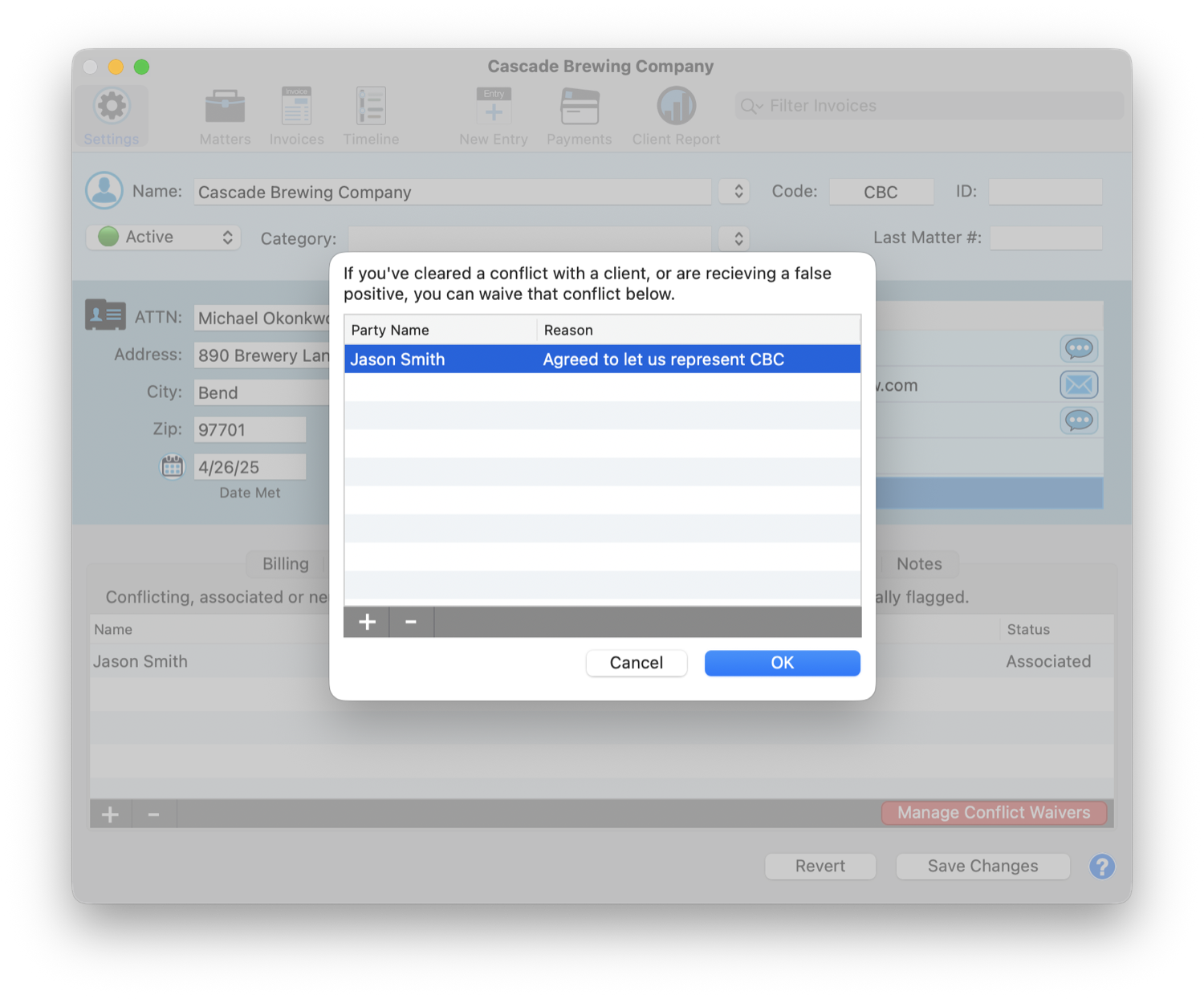Viewport: 1204px width, 999px height.
Task: Show the Timeline view icon
Action: [371, 107]
